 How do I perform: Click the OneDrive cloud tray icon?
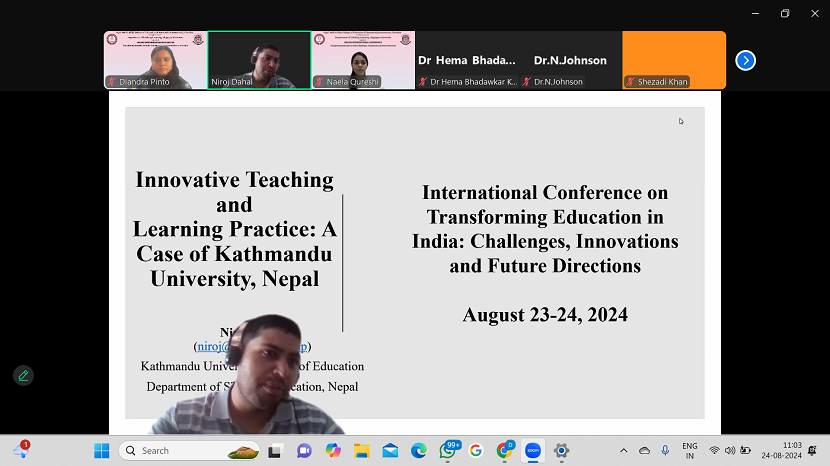(644, 451)
